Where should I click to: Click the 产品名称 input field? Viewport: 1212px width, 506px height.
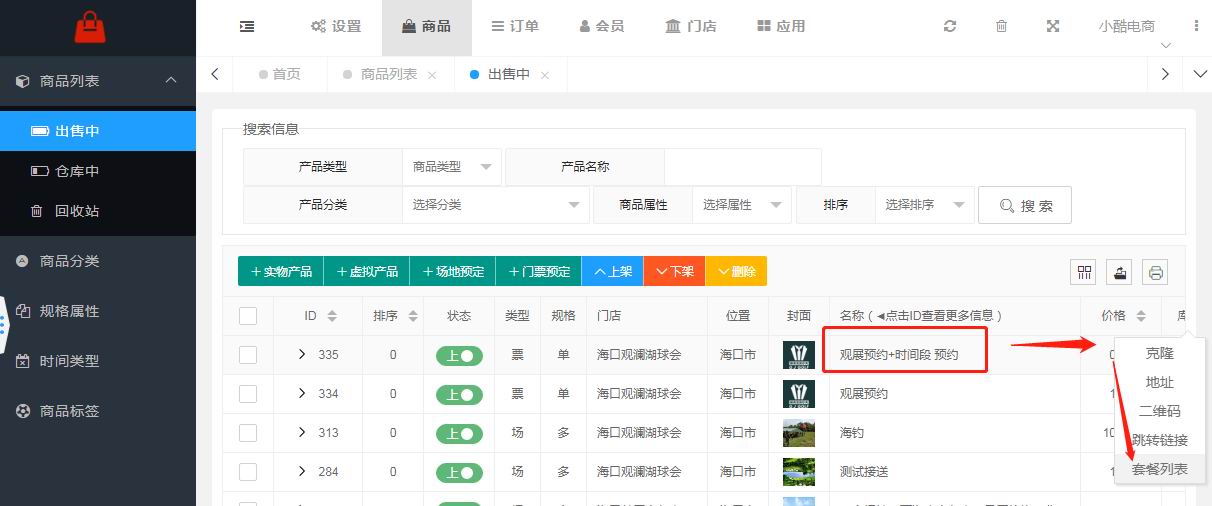point(743,167)
